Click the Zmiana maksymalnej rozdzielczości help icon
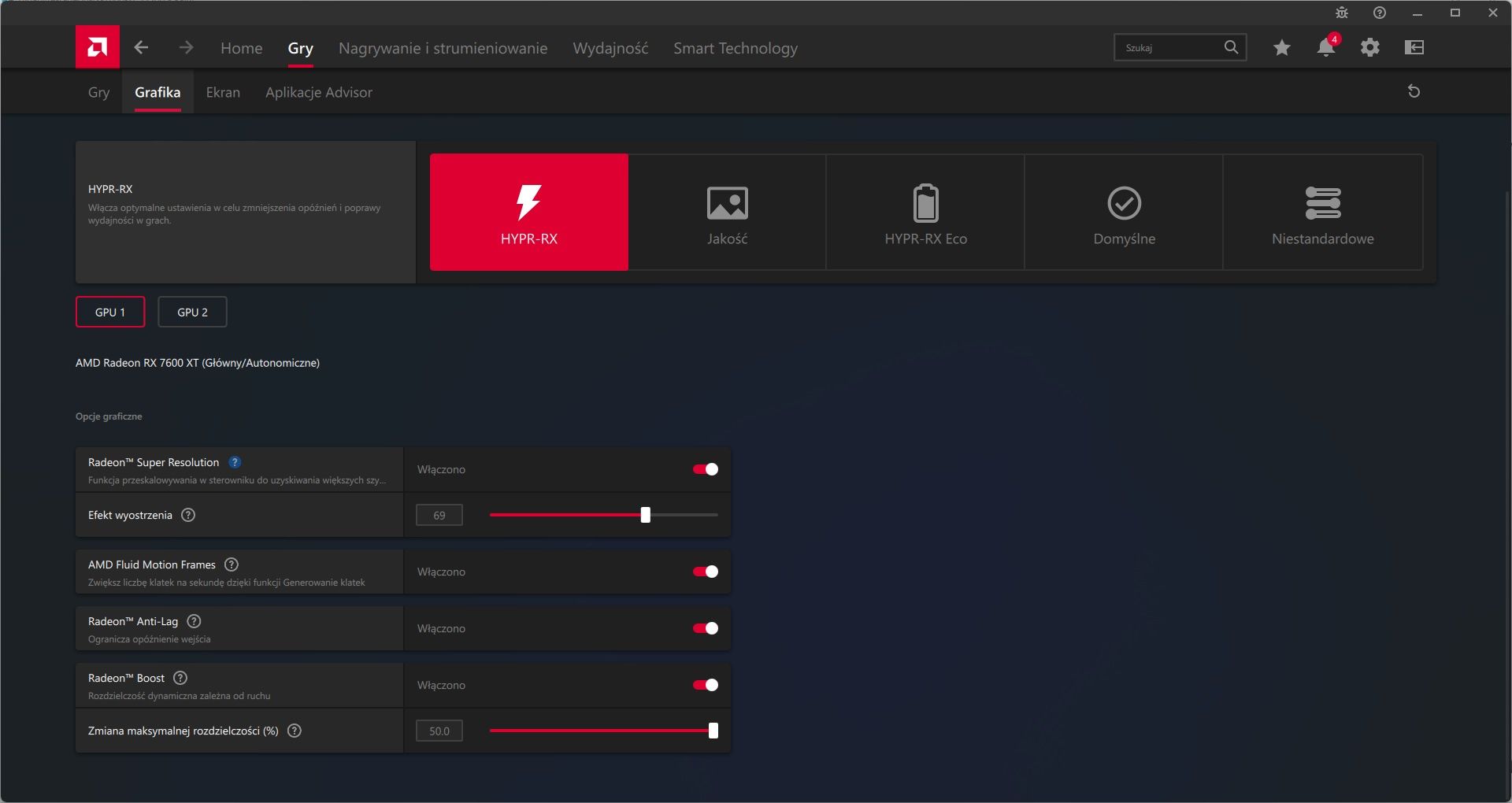The width and height of the screenshot is (1512, 803). click(x=295, y=731)
